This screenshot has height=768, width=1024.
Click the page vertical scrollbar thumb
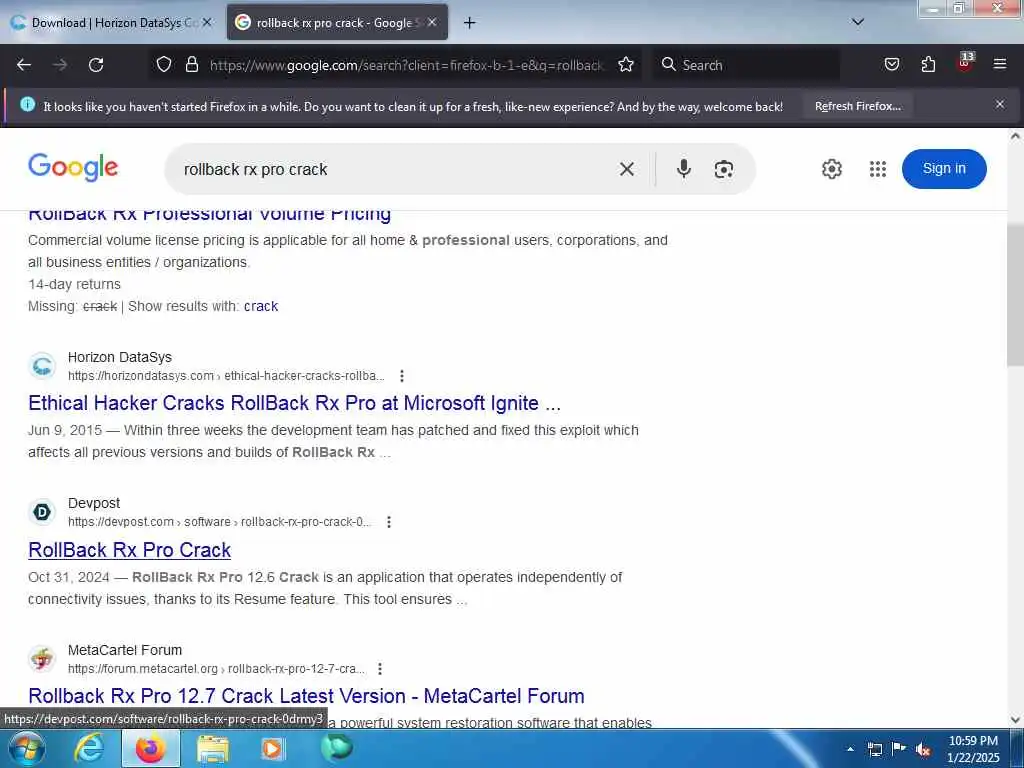[x=1015, y=294]
